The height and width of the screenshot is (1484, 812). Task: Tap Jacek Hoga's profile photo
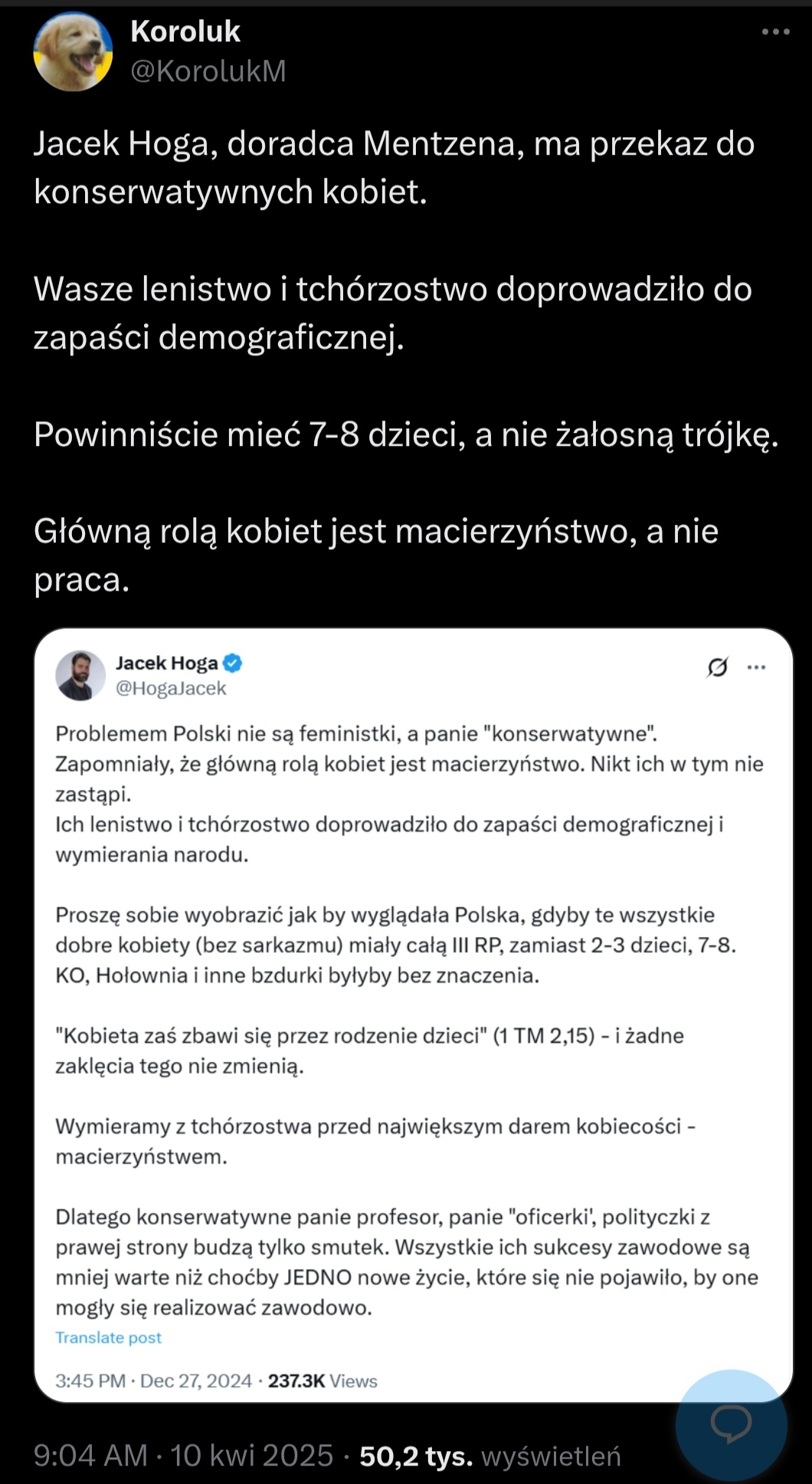(80, 675)
